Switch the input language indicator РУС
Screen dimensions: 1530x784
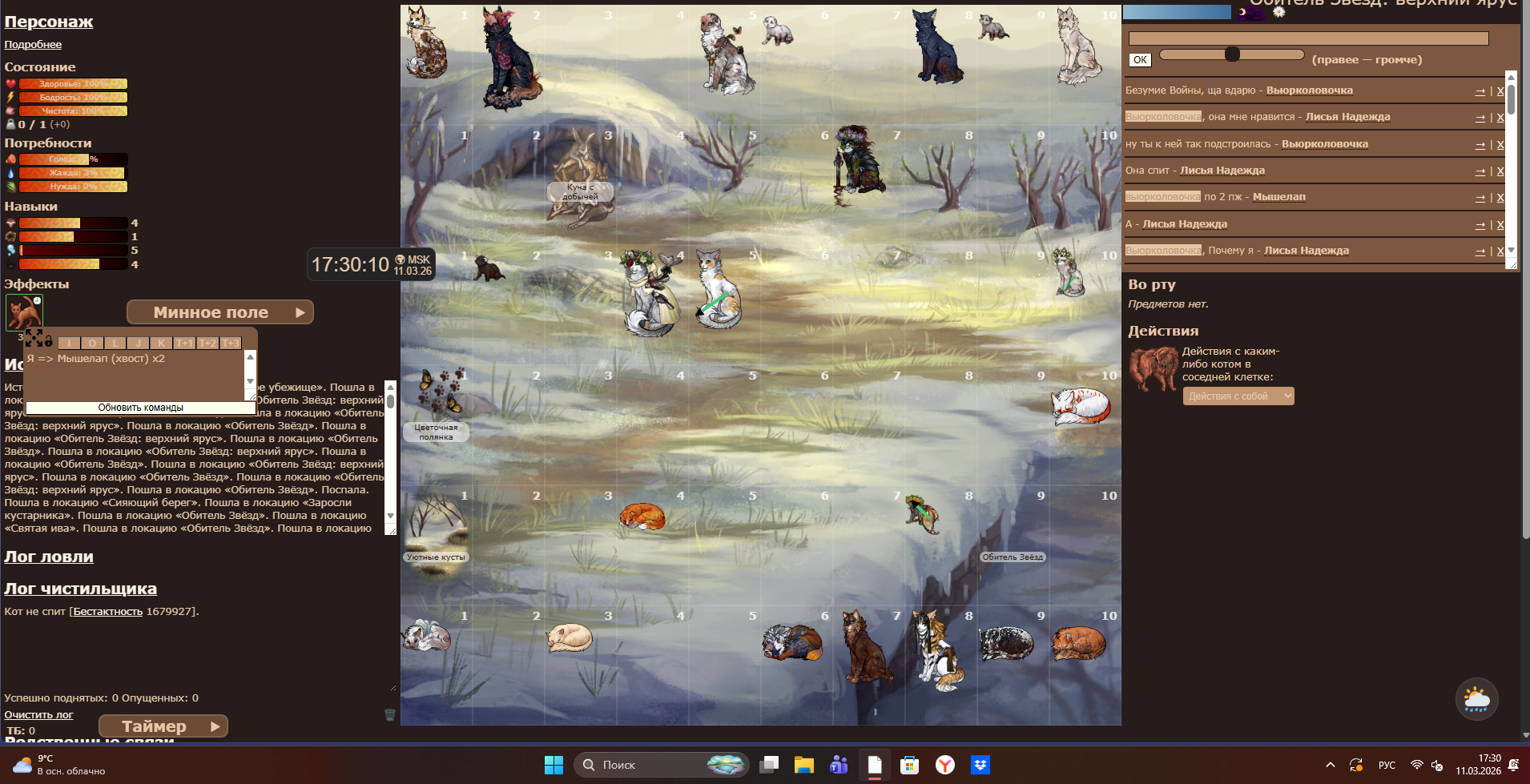click(x=1387, y=765)
